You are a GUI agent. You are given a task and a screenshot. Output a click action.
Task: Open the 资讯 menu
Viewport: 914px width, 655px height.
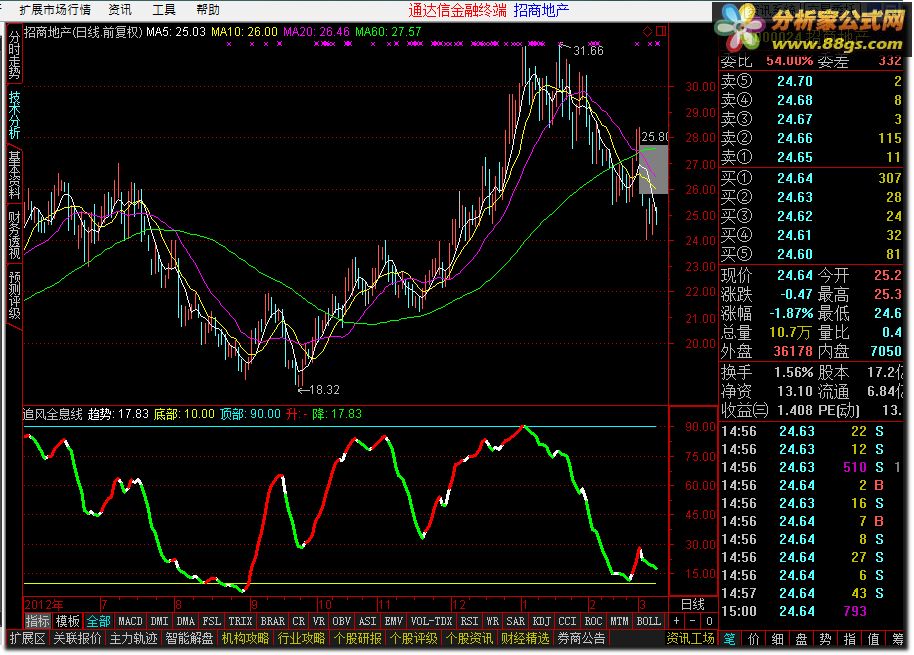pos(120,9)
